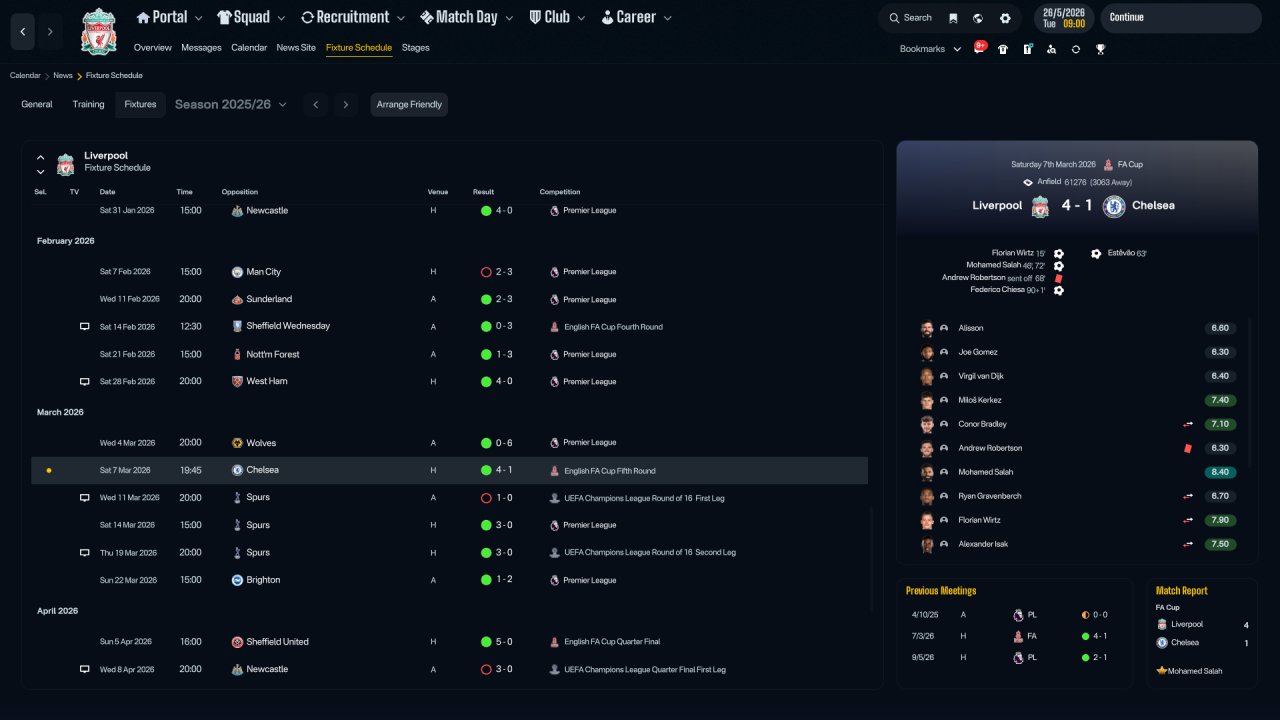Click the down chevron beside Liverpool header
This screenshot has width=1280, height=720.
point(41,171)
